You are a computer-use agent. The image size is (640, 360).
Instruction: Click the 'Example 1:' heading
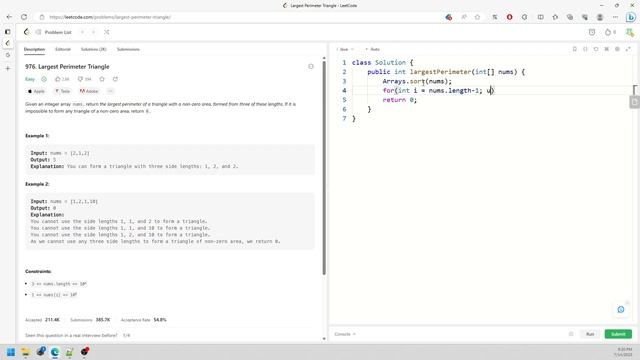click(37, 136)
